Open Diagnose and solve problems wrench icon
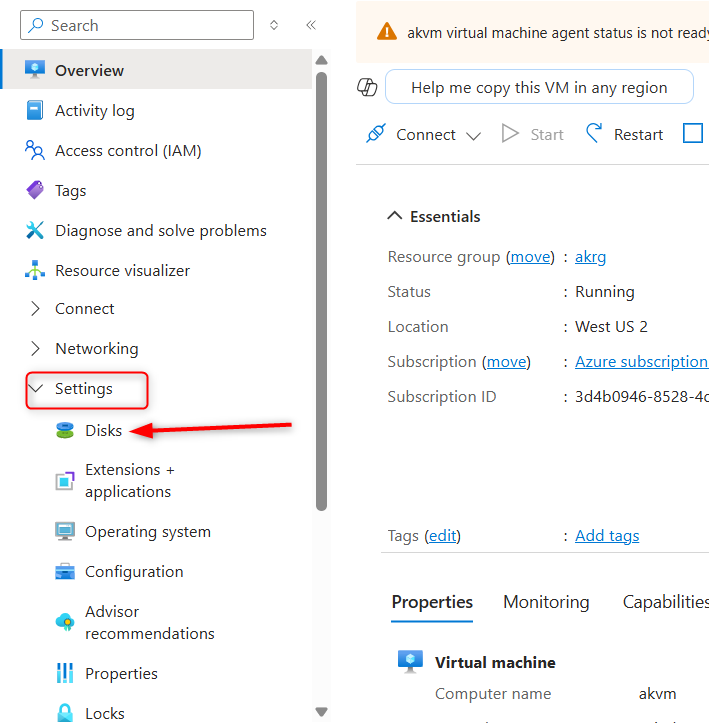The image size is (709, 723). coord(36,231)
